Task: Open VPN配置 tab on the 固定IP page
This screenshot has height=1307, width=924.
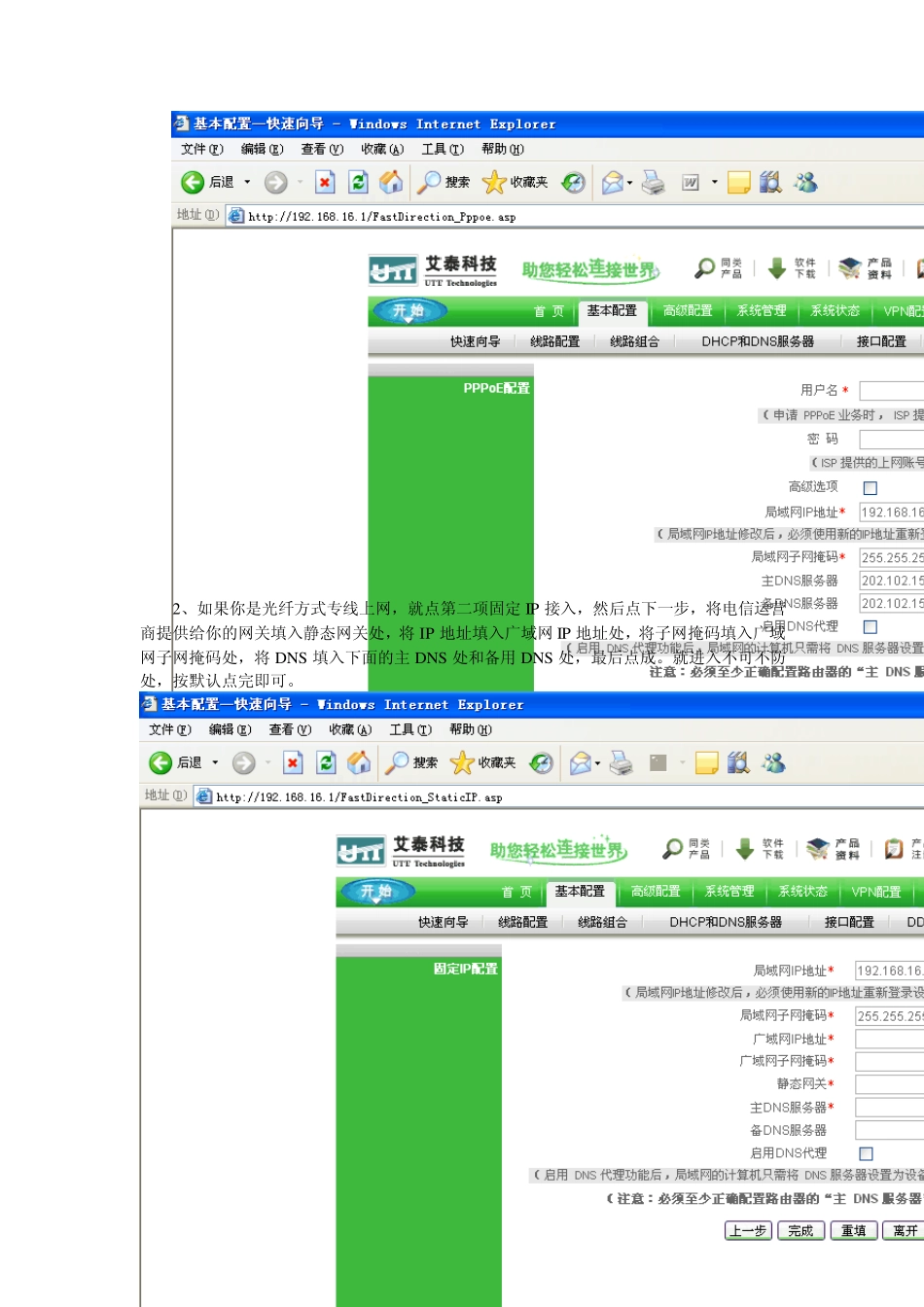Action: point(876,892)
